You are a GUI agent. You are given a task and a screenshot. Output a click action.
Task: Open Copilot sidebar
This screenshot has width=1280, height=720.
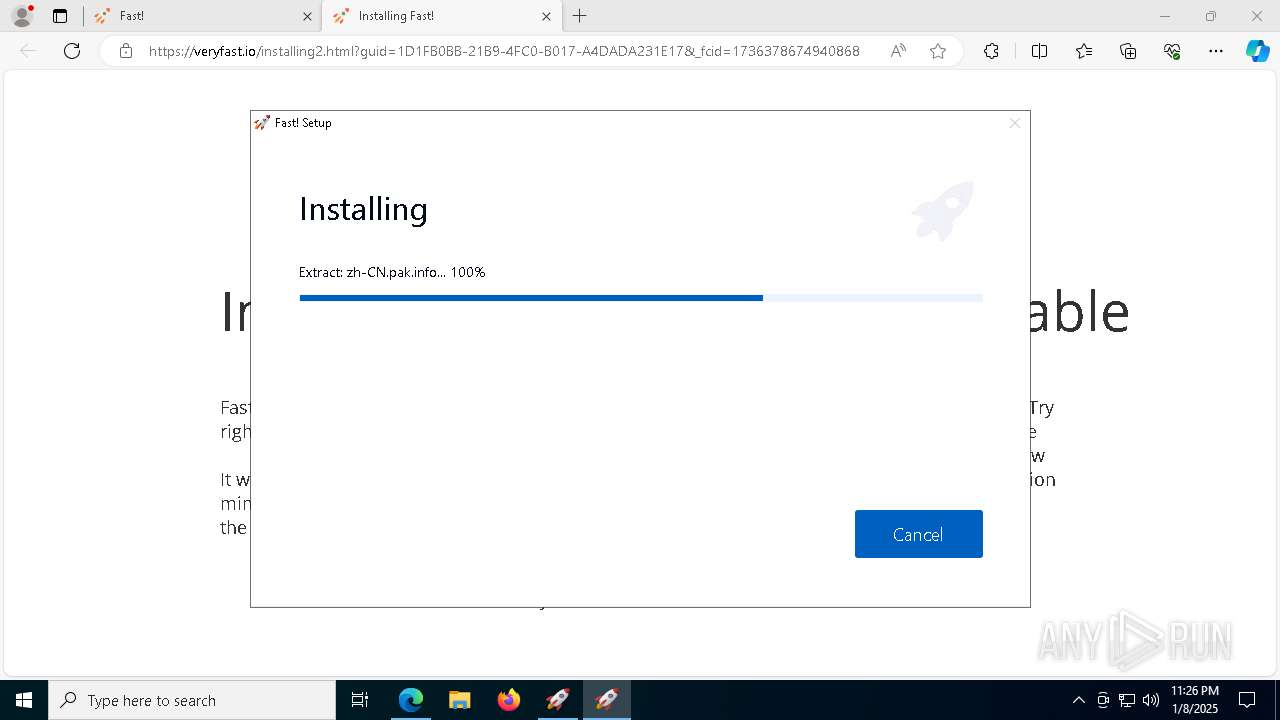(x=1257, y=51)
